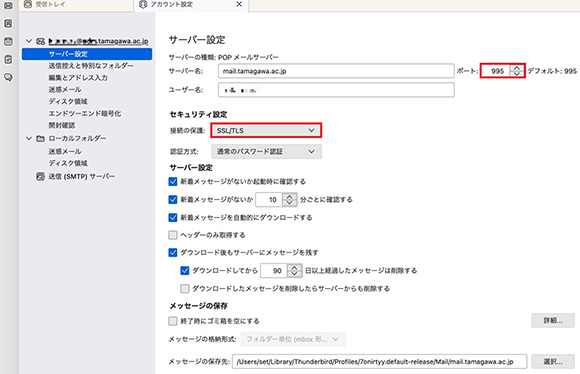
Task: Click the ポート number field
Action: coord(496,71)
